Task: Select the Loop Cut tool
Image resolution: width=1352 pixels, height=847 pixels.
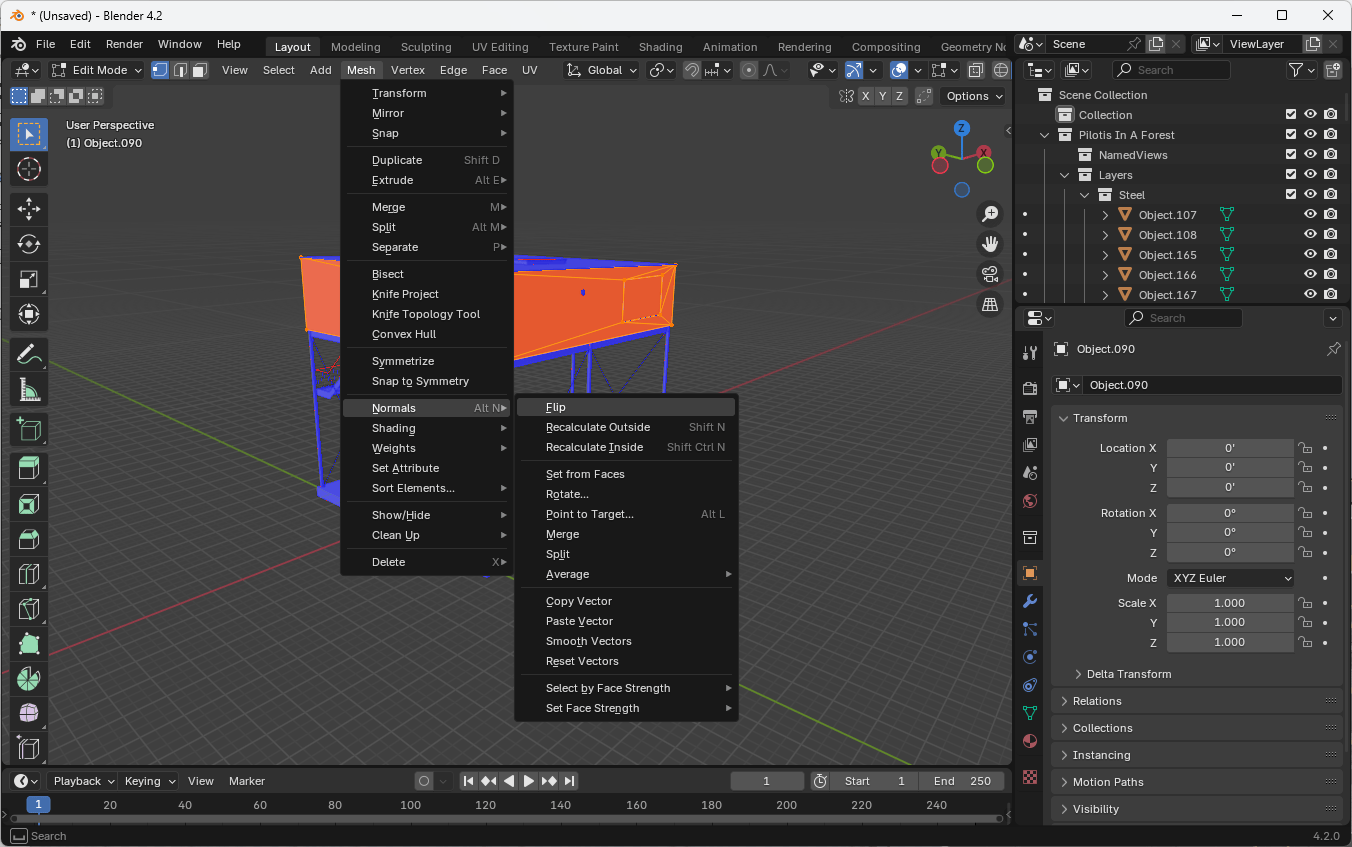Action: tap(29, 574)
